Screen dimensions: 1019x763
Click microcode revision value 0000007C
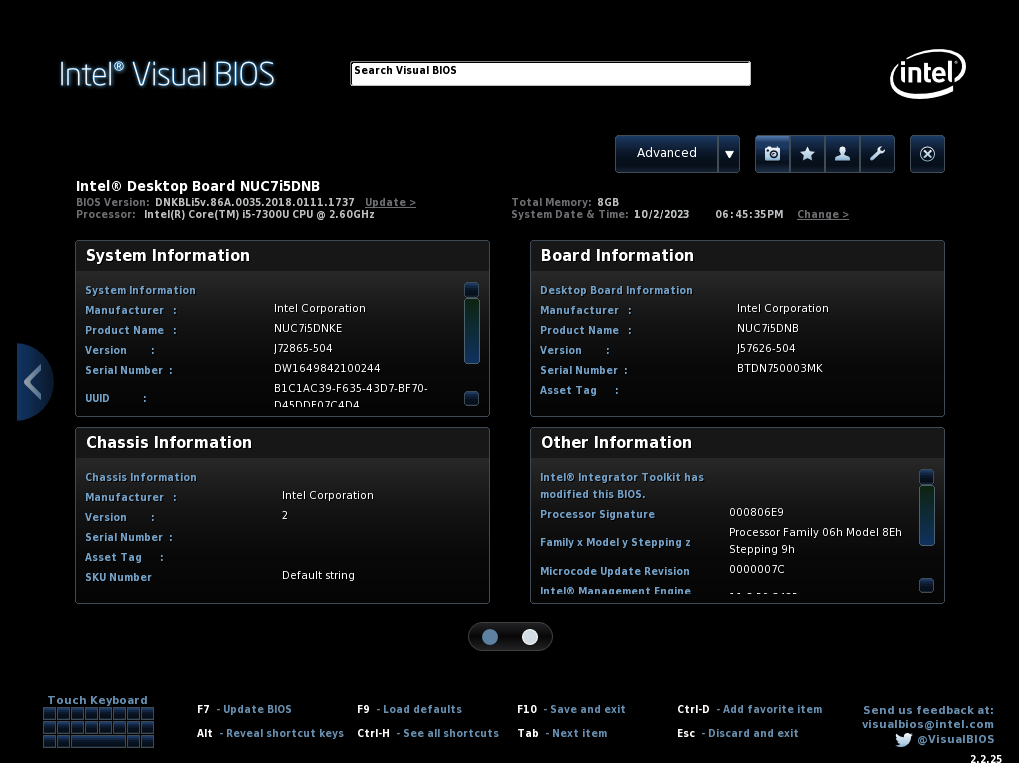tap(756, 569)
